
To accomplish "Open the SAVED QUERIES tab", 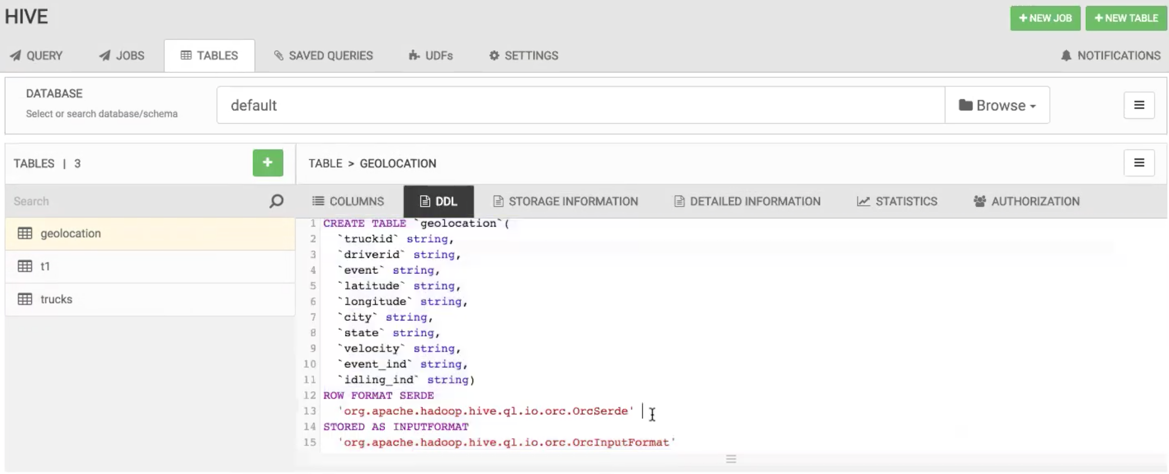I will [x=323, y=56].
